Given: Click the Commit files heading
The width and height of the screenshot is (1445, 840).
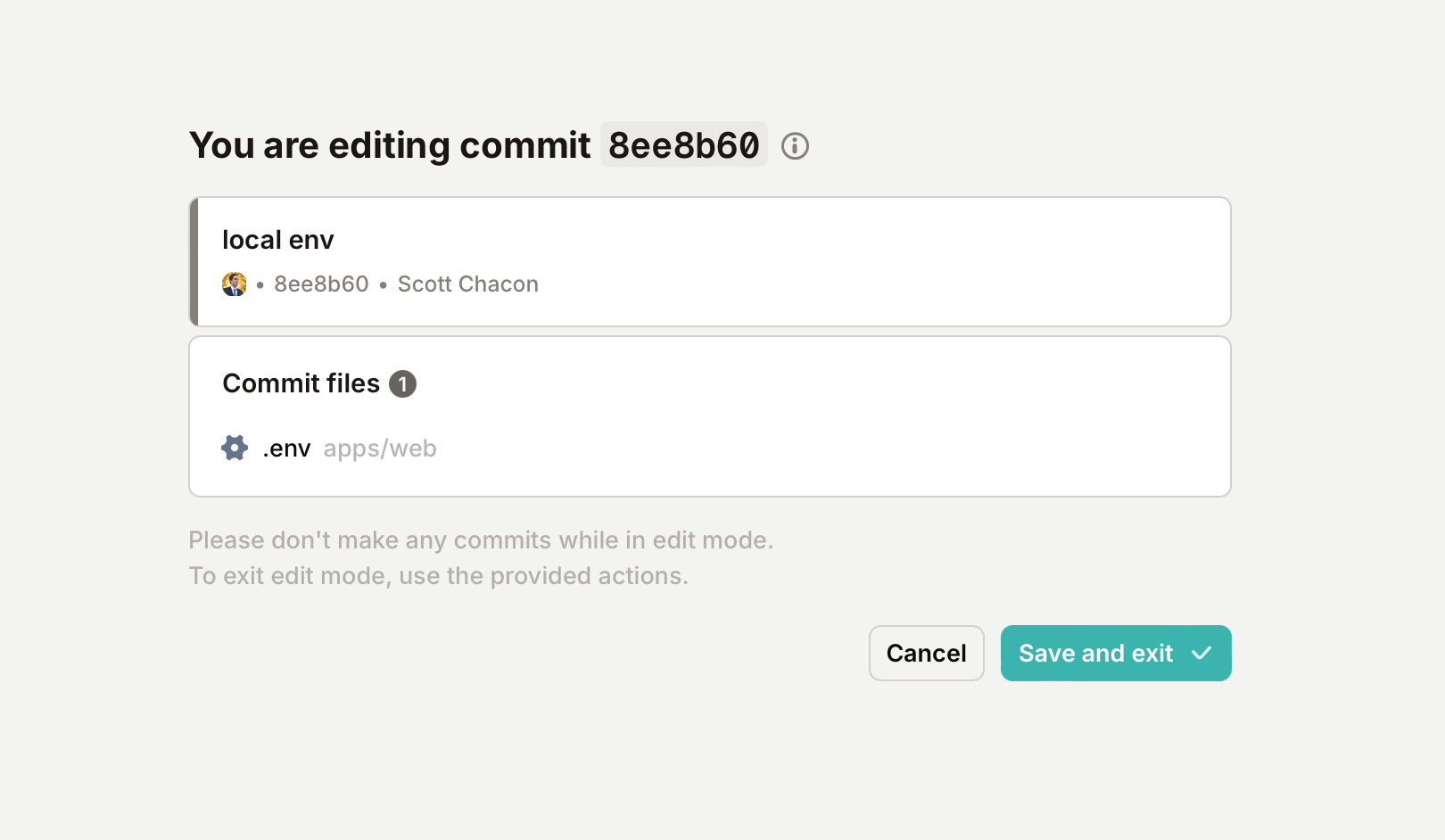Looking at the screenshot, I should 301,383.
